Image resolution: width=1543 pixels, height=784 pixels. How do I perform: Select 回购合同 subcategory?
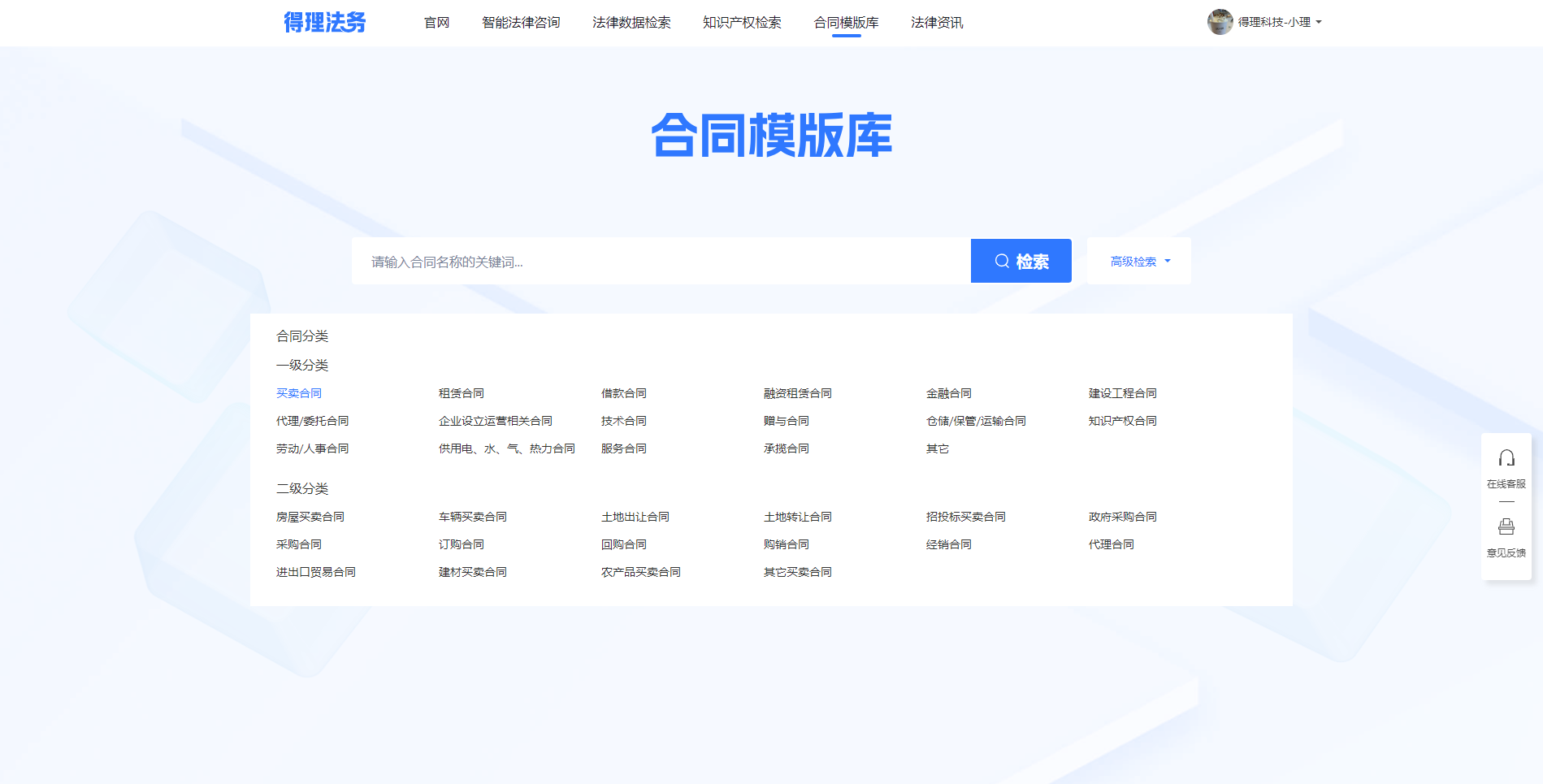click(x=624, y=544)
